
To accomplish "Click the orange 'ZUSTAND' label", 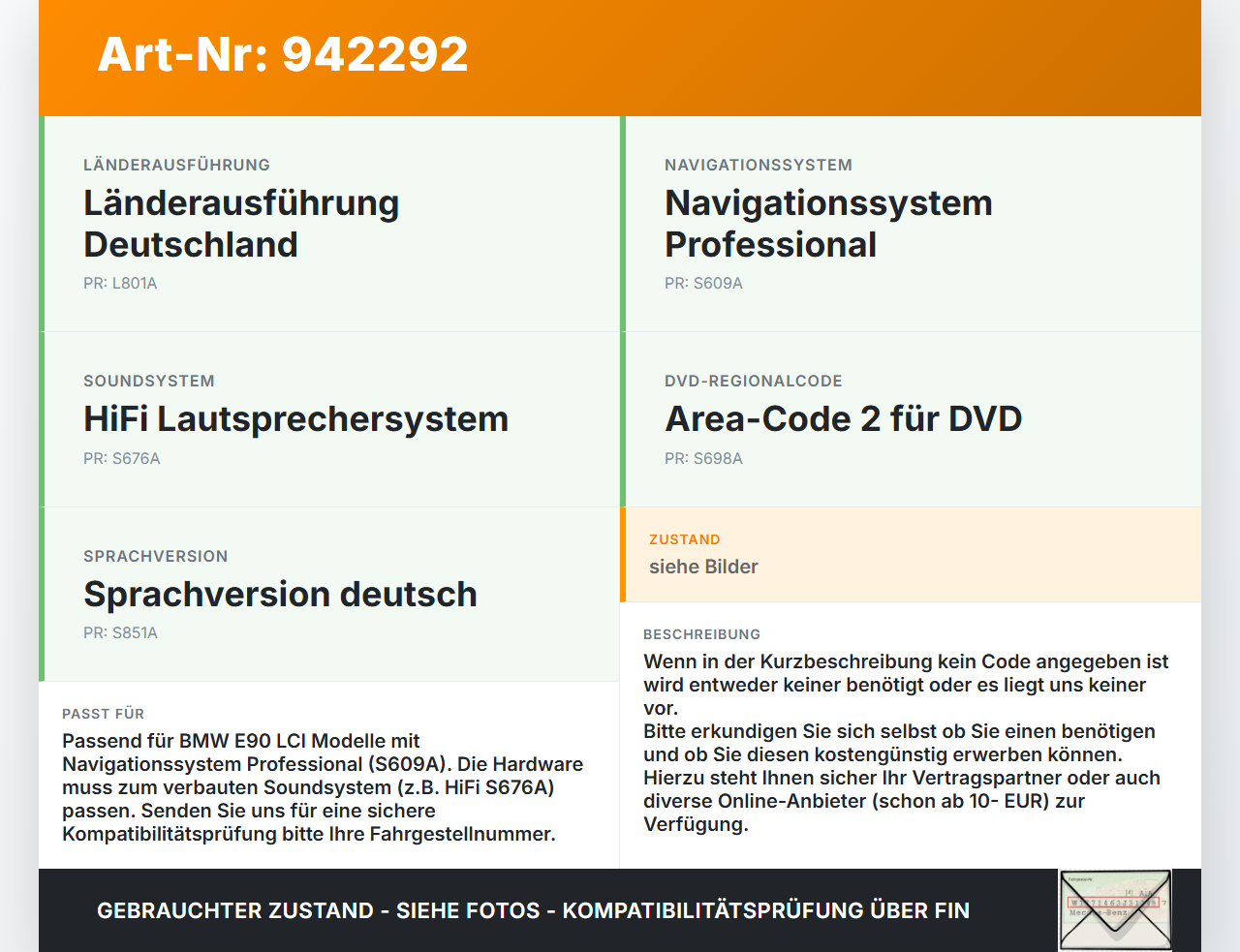I will (685, 539).
